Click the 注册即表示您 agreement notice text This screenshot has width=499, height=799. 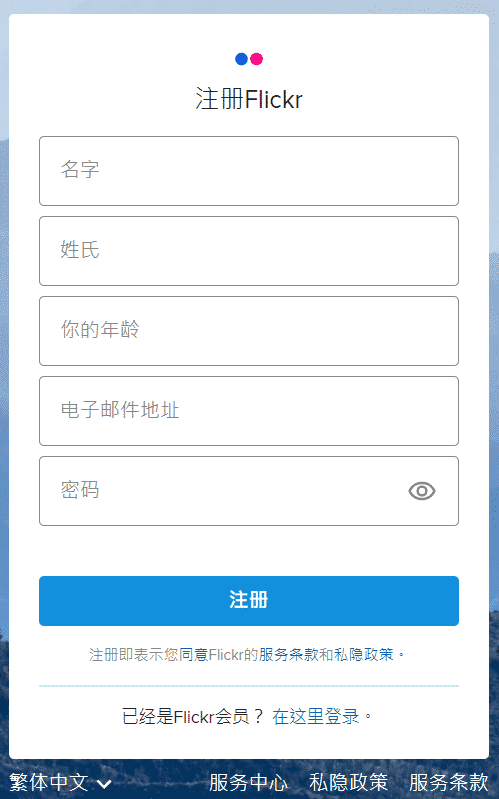(x=134, y=654)
